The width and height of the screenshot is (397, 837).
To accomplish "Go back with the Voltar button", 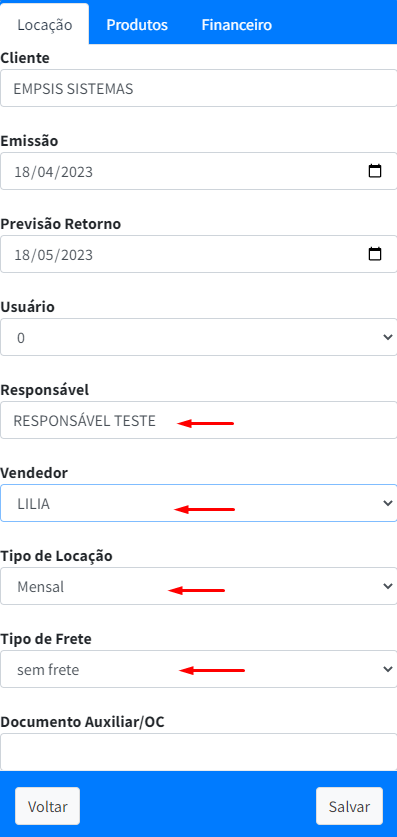I will pyautogui.click(x=47, y=806).
